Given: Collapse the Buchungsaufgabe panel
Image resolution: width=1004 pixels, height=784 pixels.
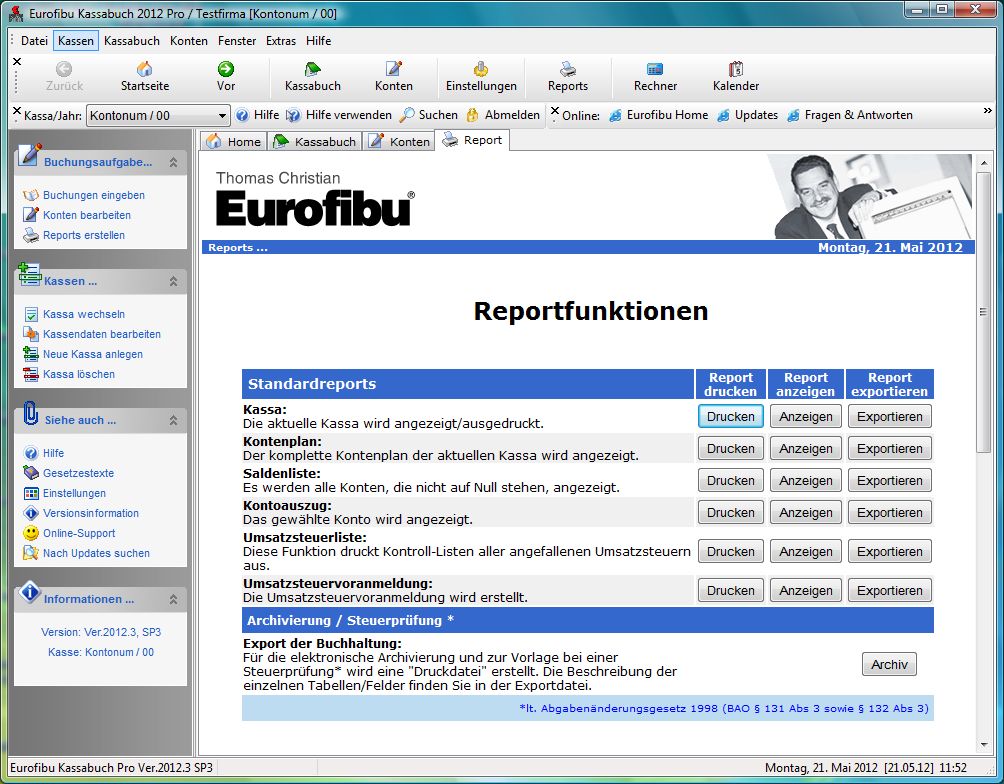Looking at the screenshot, I should (174, 163).
